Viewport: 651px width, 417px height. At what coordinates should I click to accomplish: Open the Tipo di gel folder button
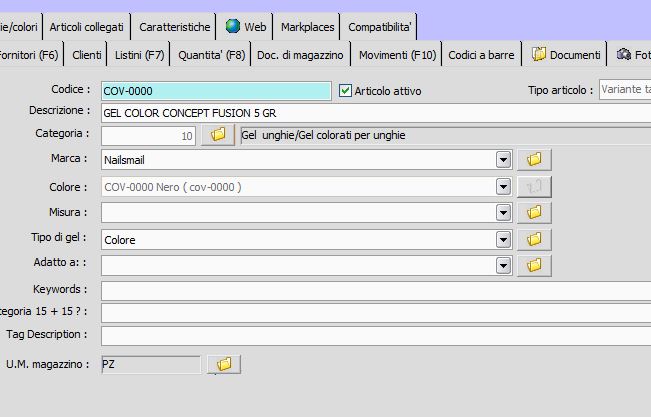tap(534, 239)
